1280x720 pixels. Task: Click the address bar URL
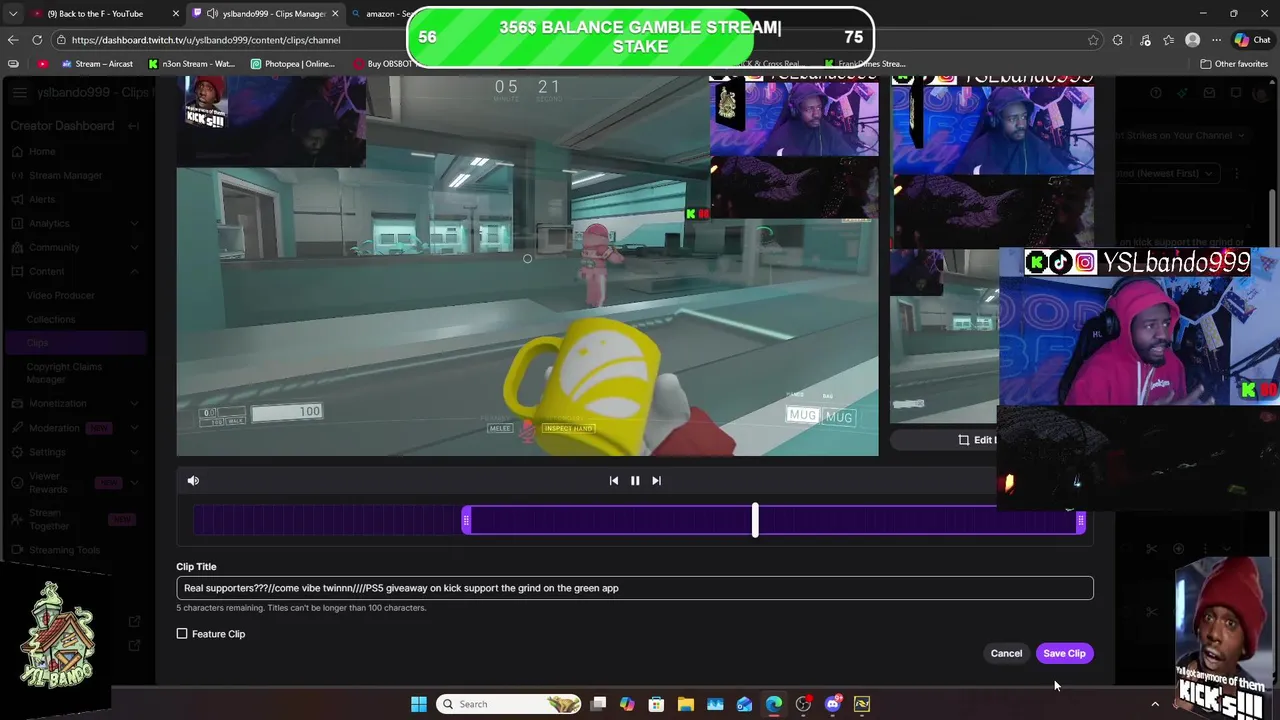206,40
